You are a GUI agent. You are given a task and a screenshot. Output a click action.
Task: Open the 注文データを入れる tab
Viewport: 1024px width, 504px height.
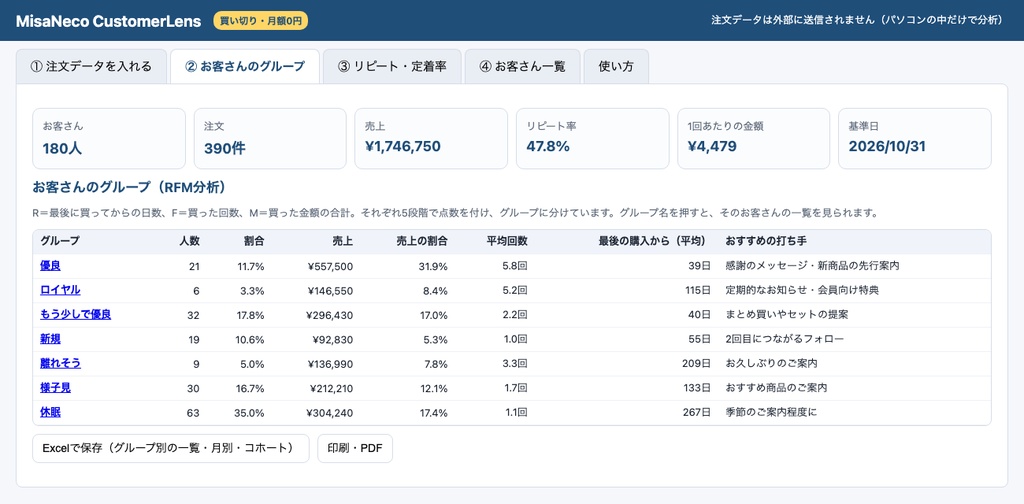click(91, 67)
